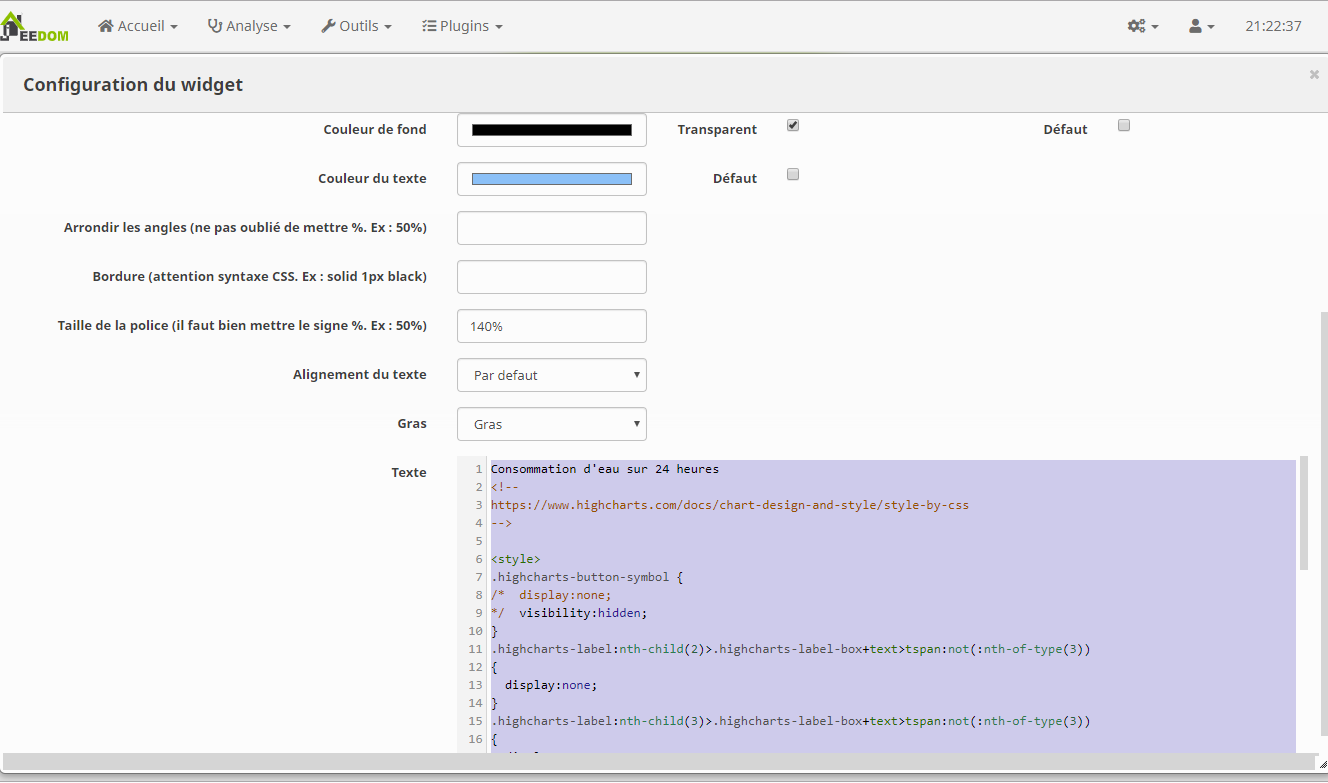
Task: Click the highcharts.com URL on line 3
Action: click(x=730, y=505)
